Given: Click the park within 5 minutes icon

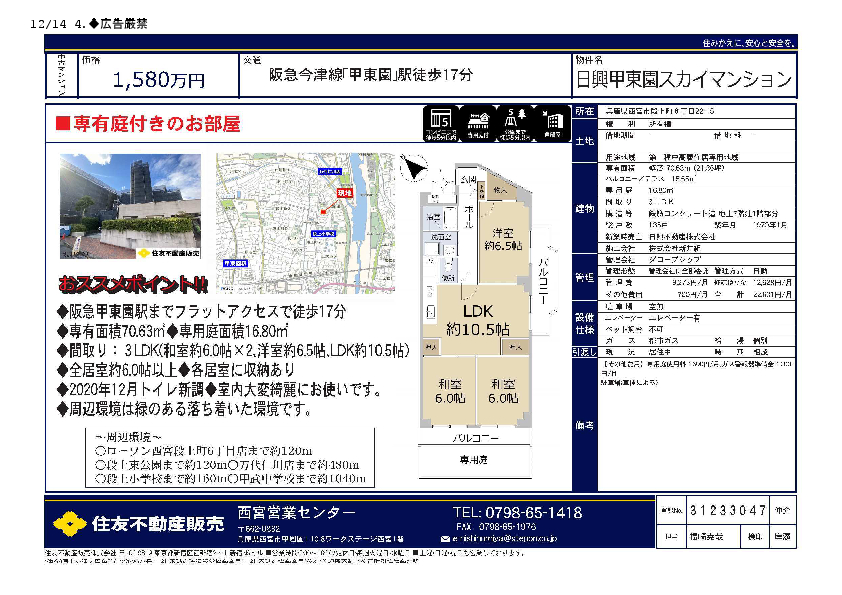Looking at the screenshot, I should click(516, 124).
